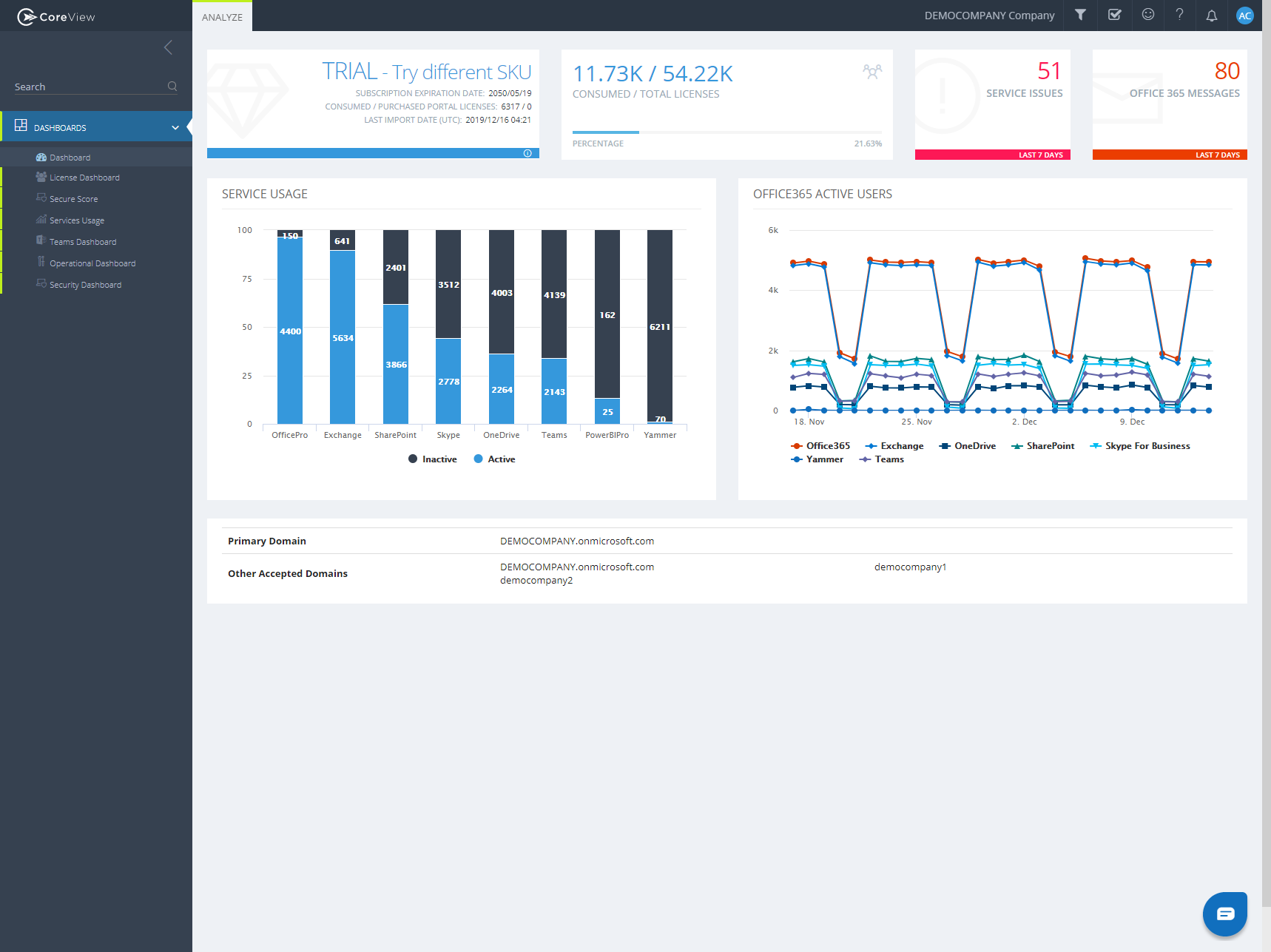Viewport: 1271px width, 952px height.
Task: Click the Dashboards grid icon
Action: pos(21,126)
